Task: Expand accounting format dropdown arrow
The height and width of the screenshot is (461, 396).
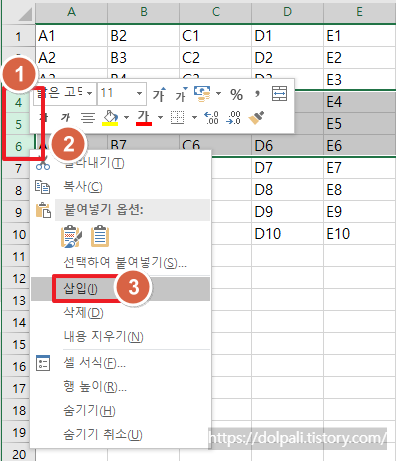Action: pyautogui.click(x=219, y=93)
